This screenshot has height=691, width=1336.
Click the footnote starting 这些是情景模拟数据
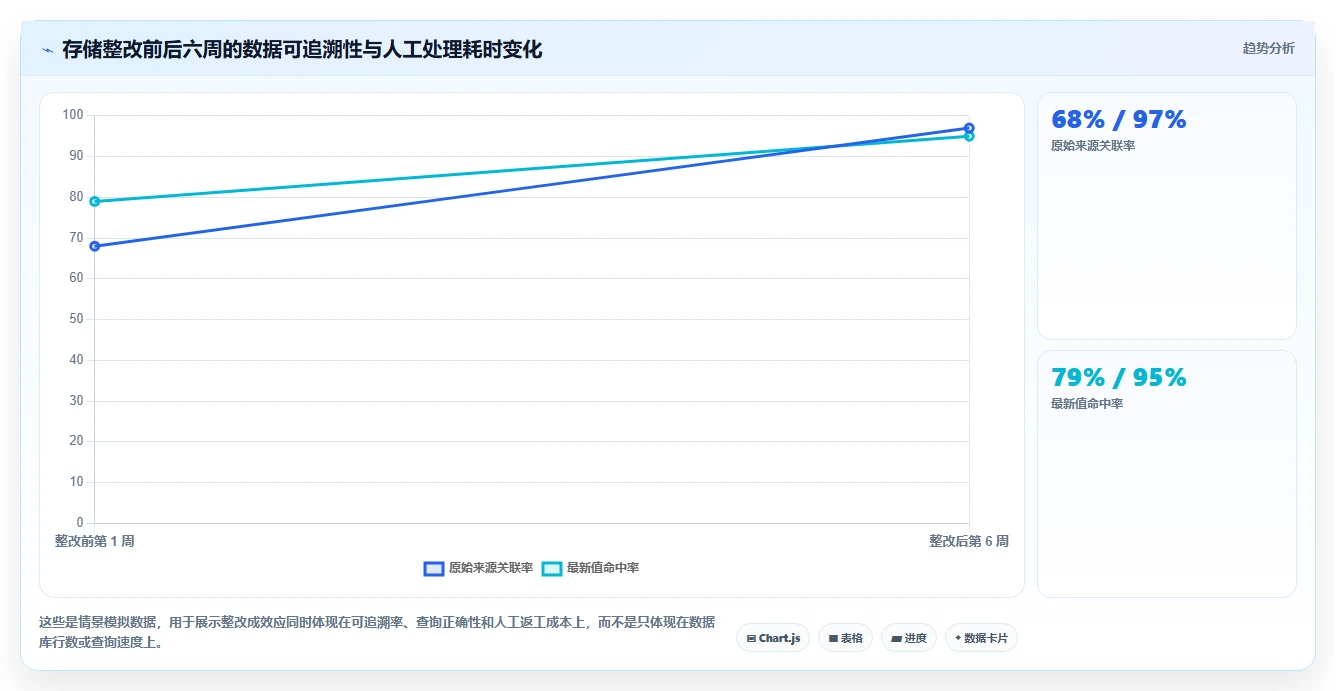(x=378, y=632)
